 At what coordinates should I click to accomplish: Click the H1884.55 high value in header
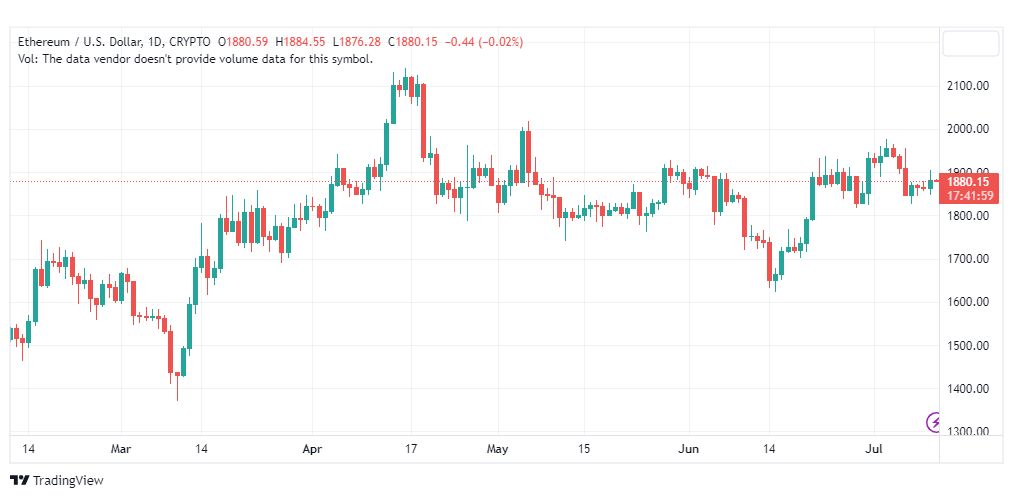pyautogui.click(x=301, y=42)
